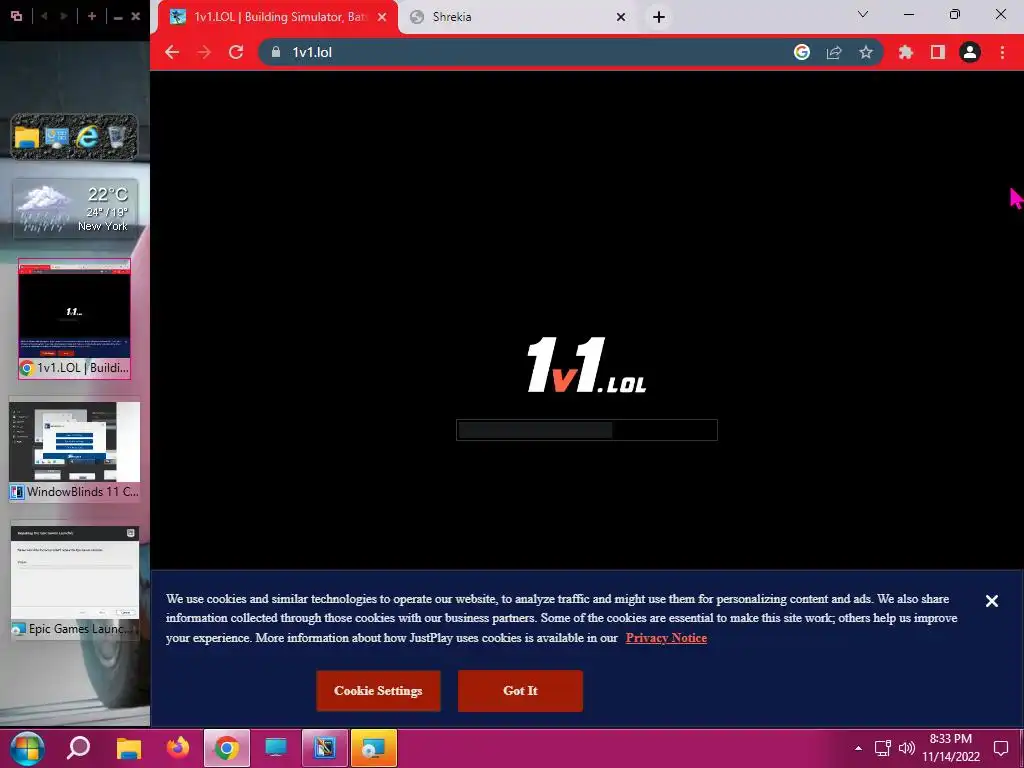This screenshot has height=768, width=1024.
Task: Open taskbar search magnifier
Action: (78, 748)
